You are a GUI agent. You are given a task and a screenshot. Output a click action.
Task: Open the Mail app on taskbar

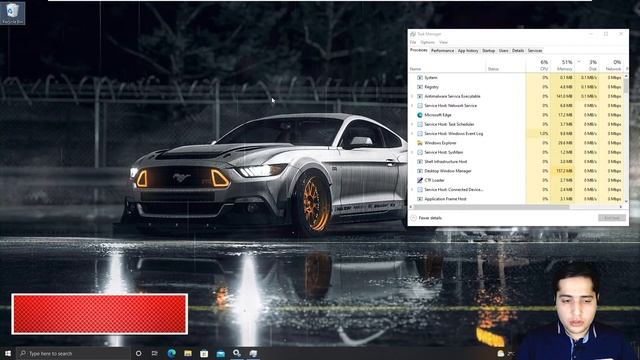click(x=220, y=353)
